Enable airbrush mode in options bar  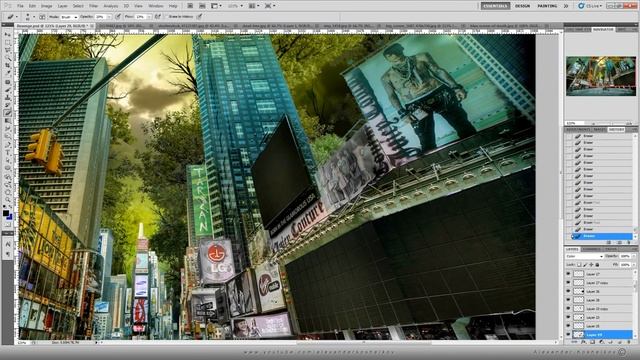coord(158,17)
